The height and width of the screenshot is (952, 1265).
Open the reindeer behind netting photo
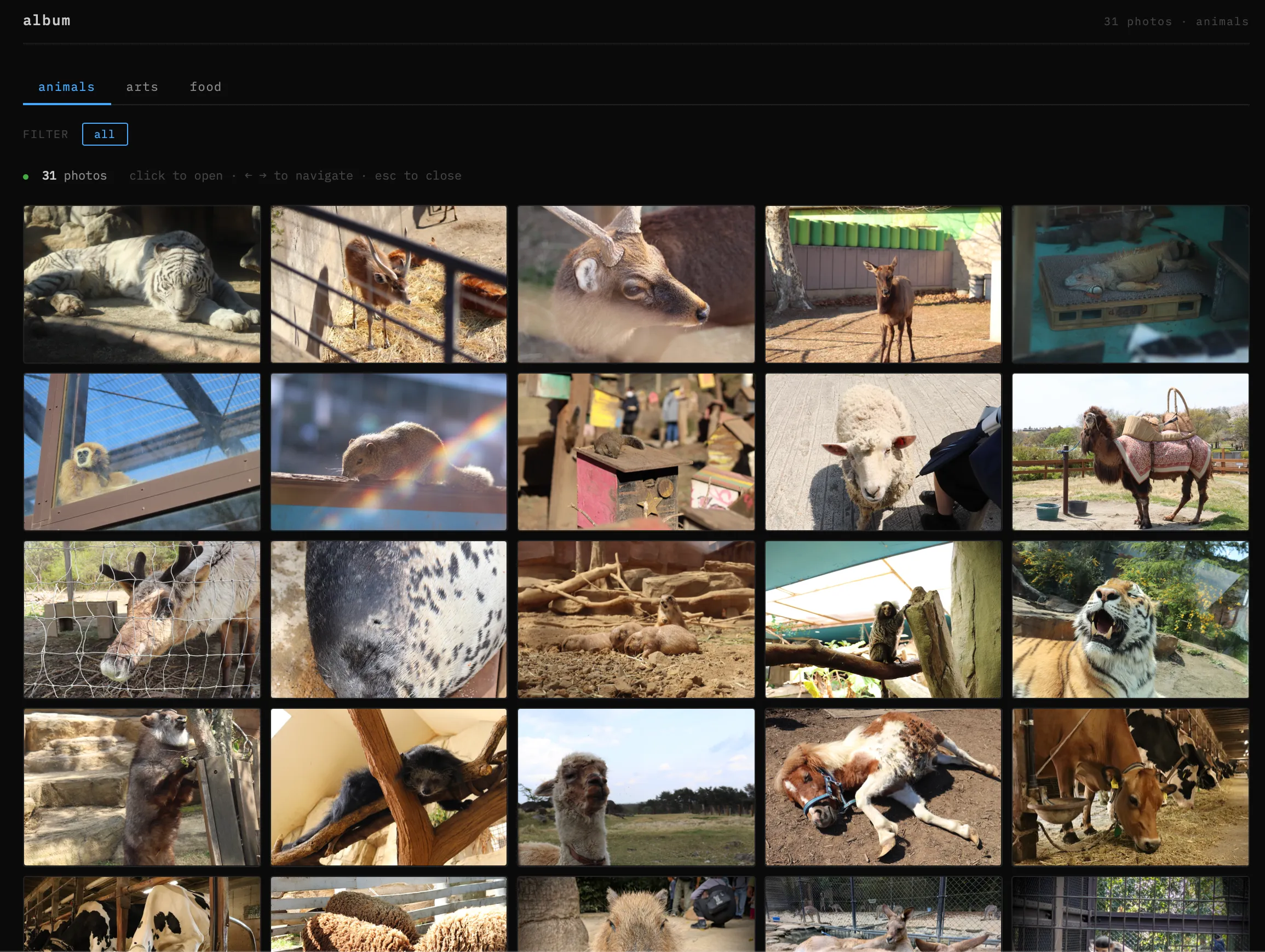[142, 620]
